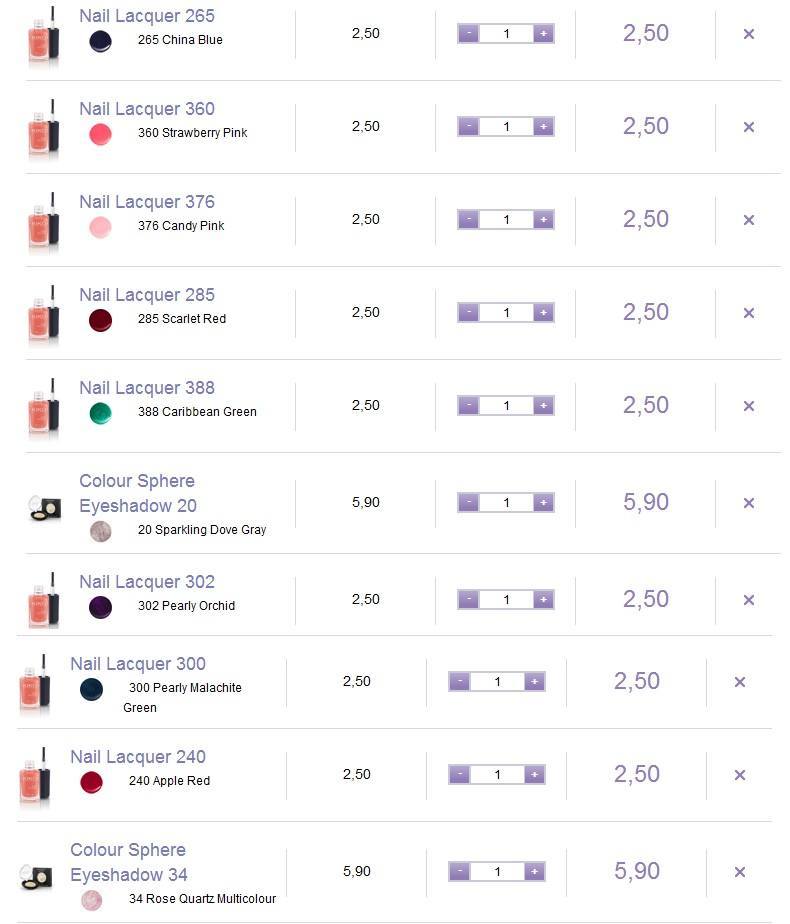Decrease quantity of Nail Lacquer 300
Image resolution: width=790 pixels, height=924 pixels.
point(459,682)
